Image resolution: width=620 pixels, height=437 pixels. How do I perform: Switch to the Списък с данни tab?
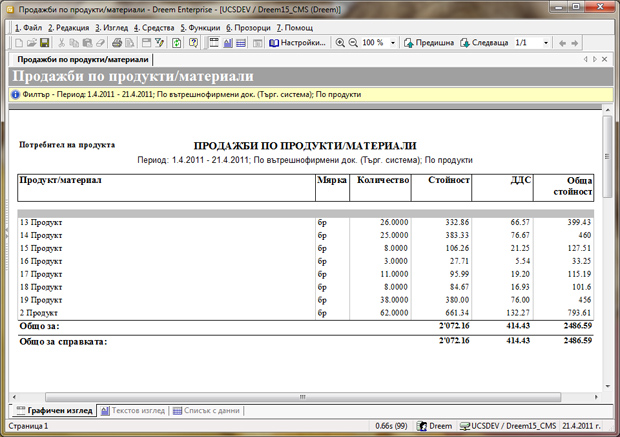point(206,411)
